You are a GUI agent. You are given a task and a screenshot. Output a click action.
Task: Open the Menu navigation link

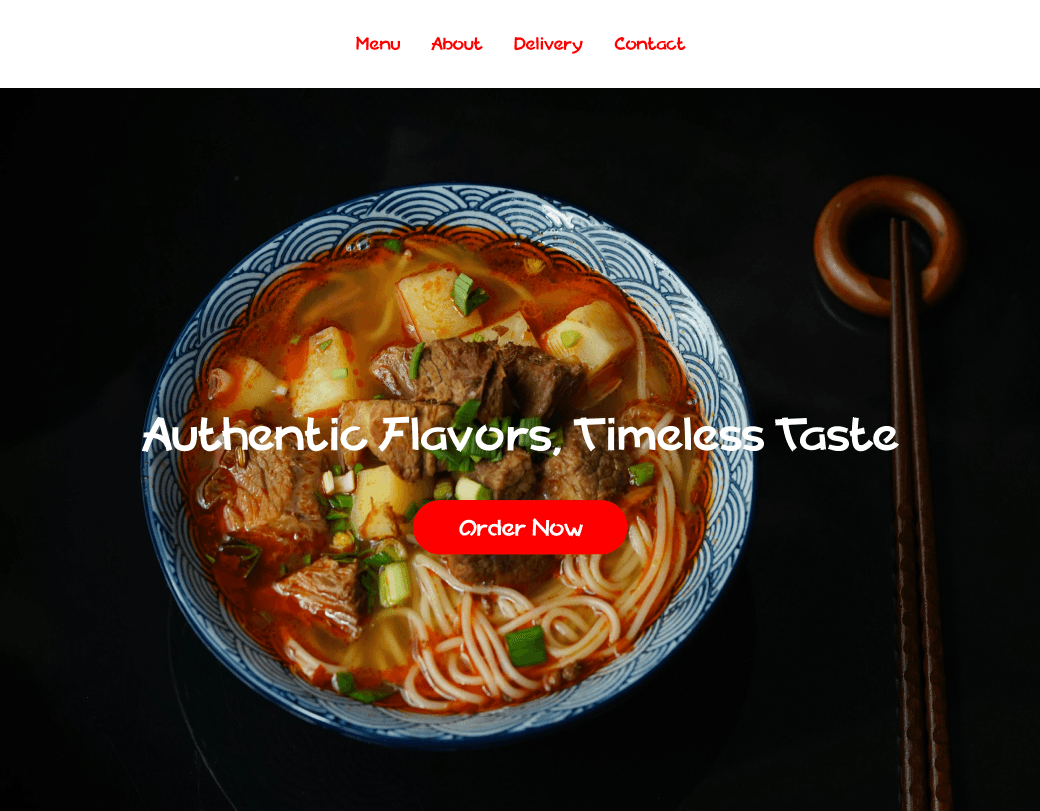[x=377, y=44]
